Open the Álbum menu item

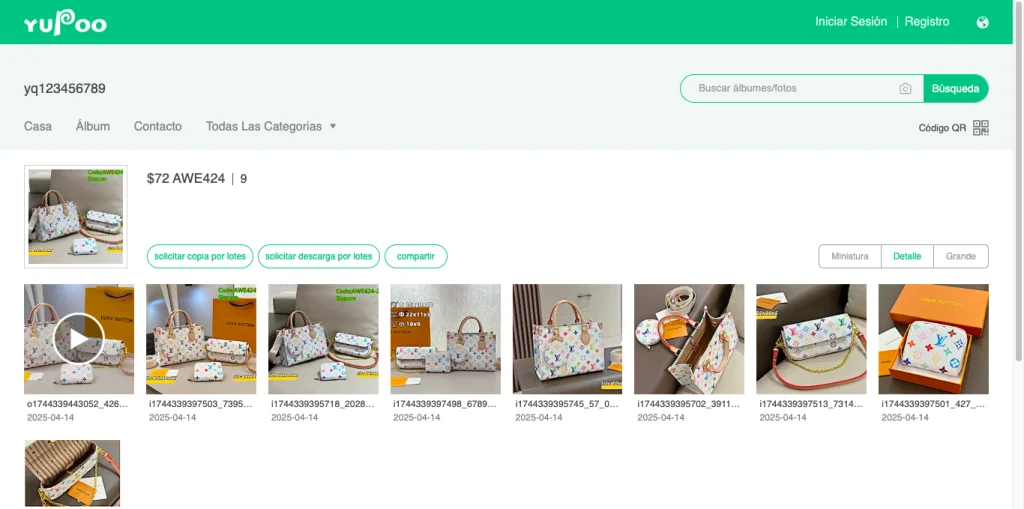click(93, 127)
